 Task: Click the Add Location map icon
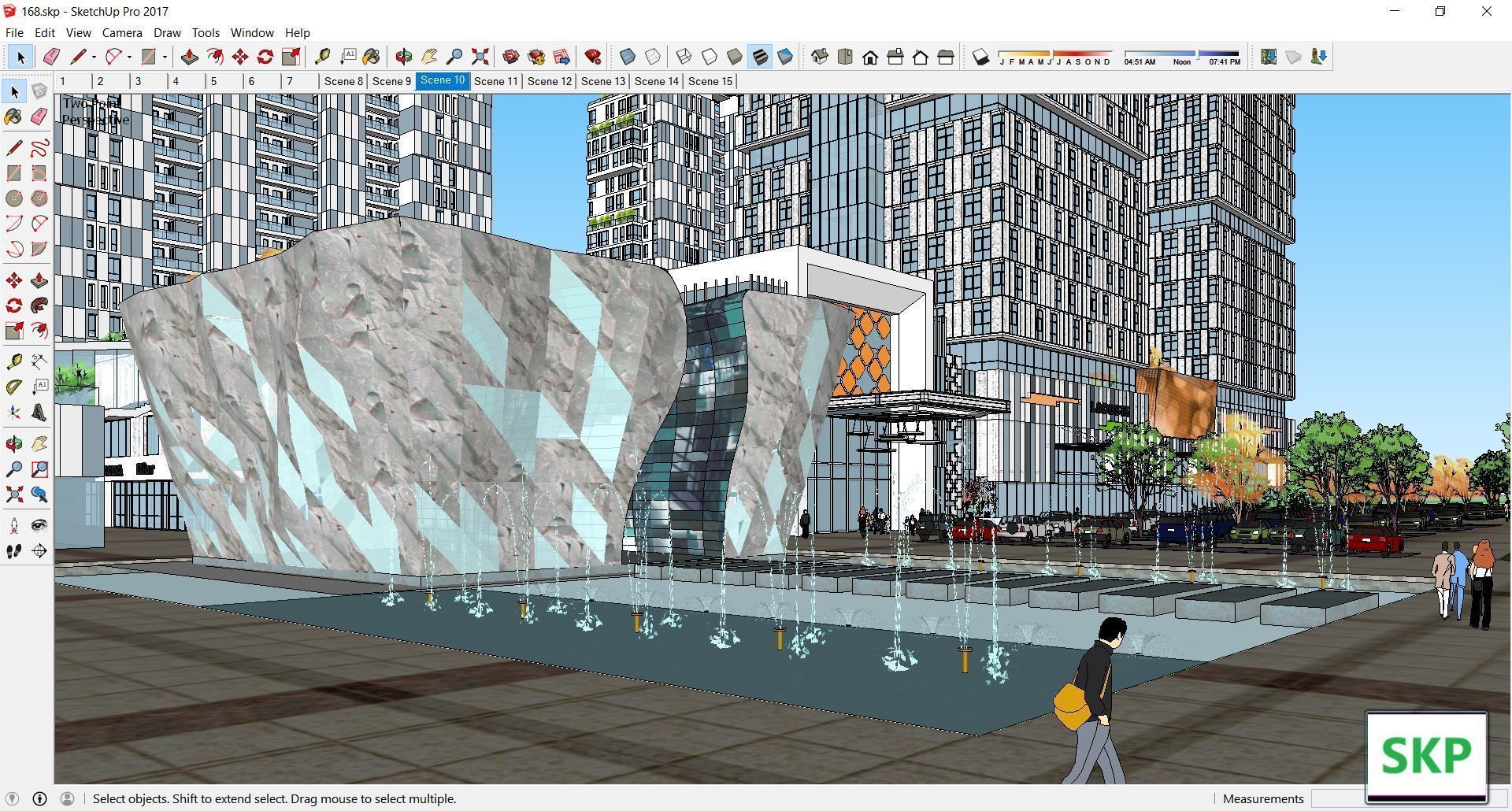[x=1269, y=57]
